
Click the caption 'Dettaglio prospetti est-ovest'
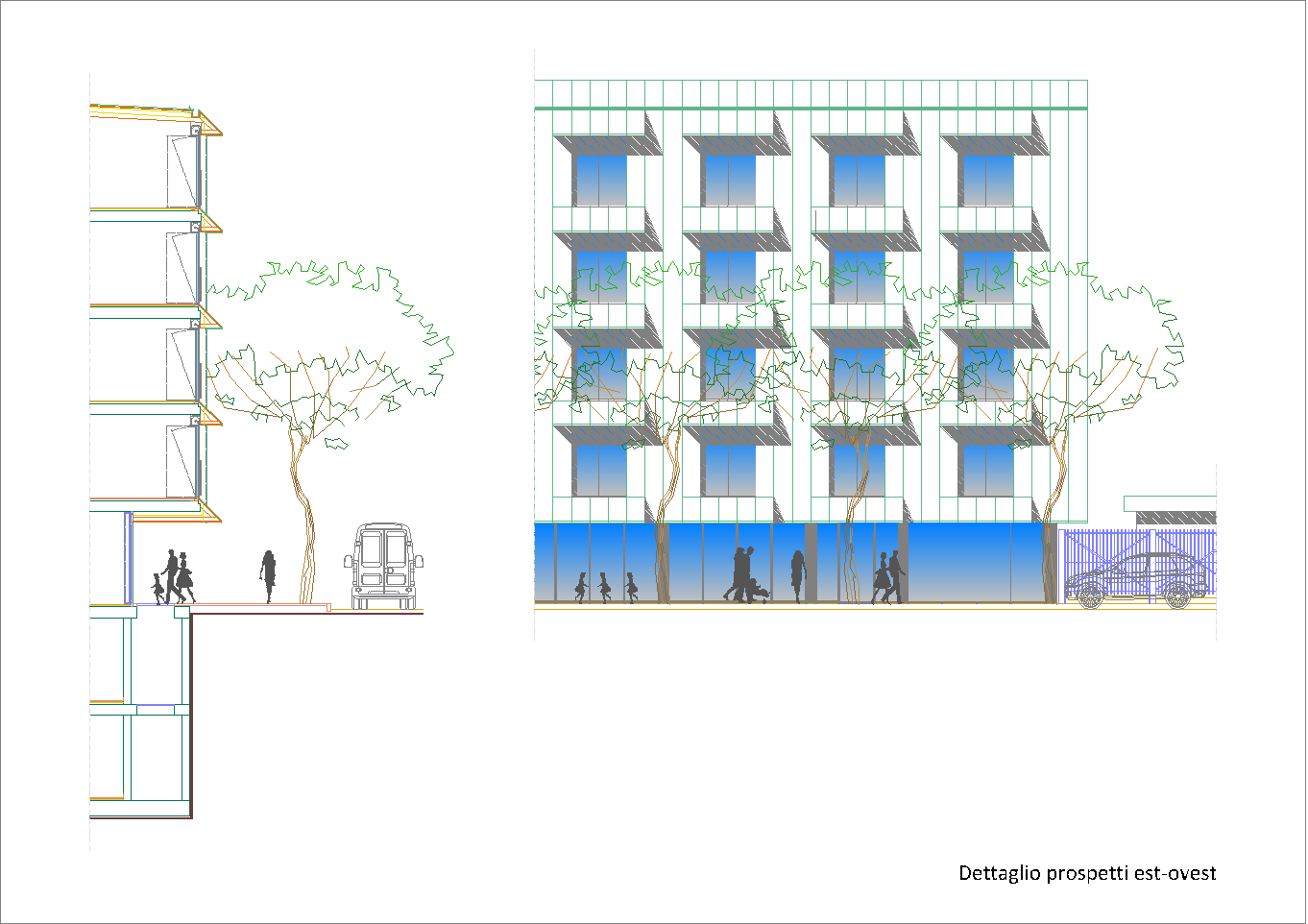coord(1087,873)
